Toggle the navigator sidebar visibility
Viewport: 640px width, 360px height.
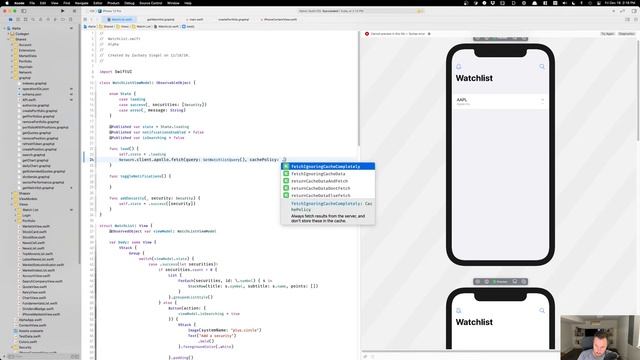tap(24, 11)
